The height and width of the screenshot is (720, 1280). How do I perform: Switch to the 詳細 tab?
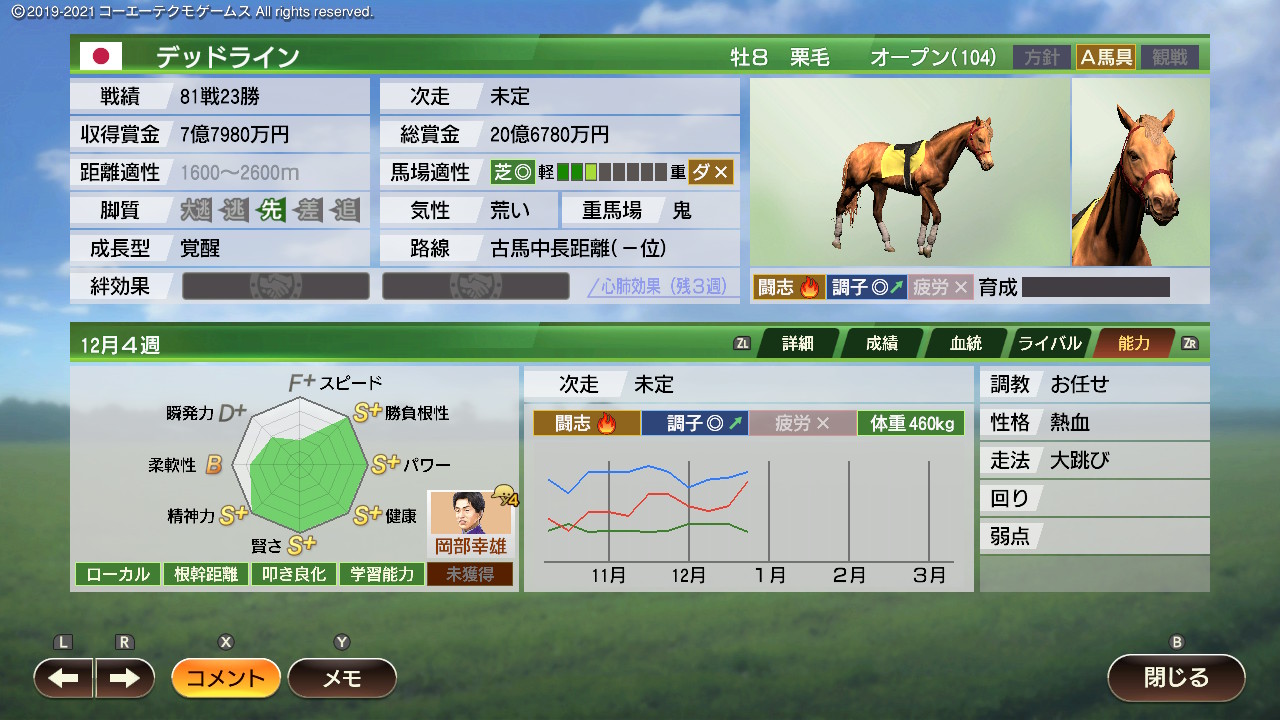tap(797, 343)
